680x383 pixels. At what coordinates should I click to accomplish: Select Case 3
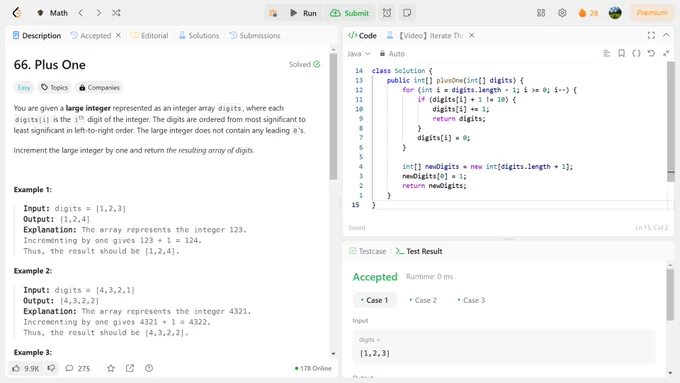point(471,300)
